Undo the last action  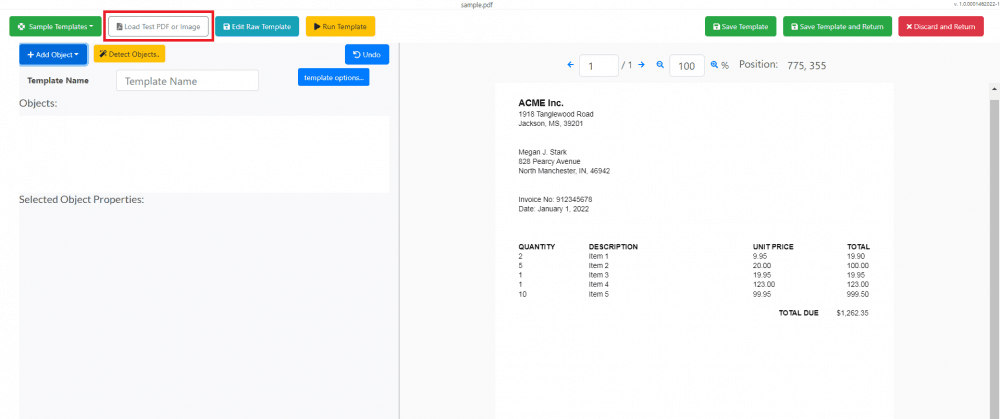[367, 54]
